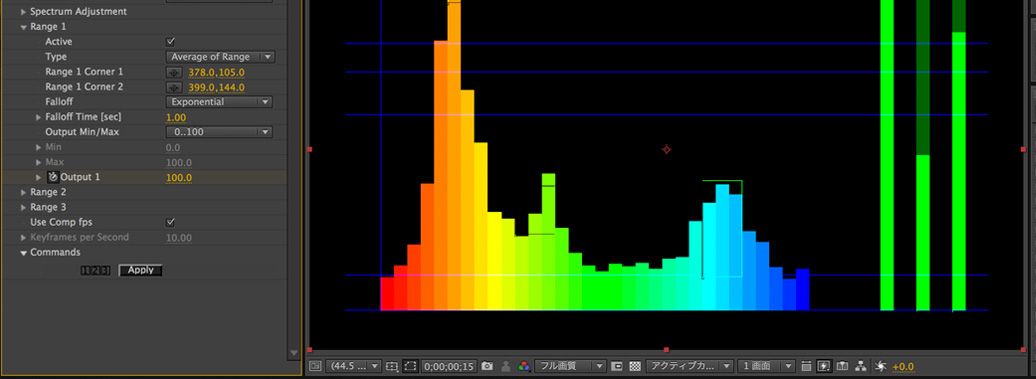Click the Keyframes per Second value 10.00
The width and height of the screenshot is (1036, 379).
pos(179,238)
